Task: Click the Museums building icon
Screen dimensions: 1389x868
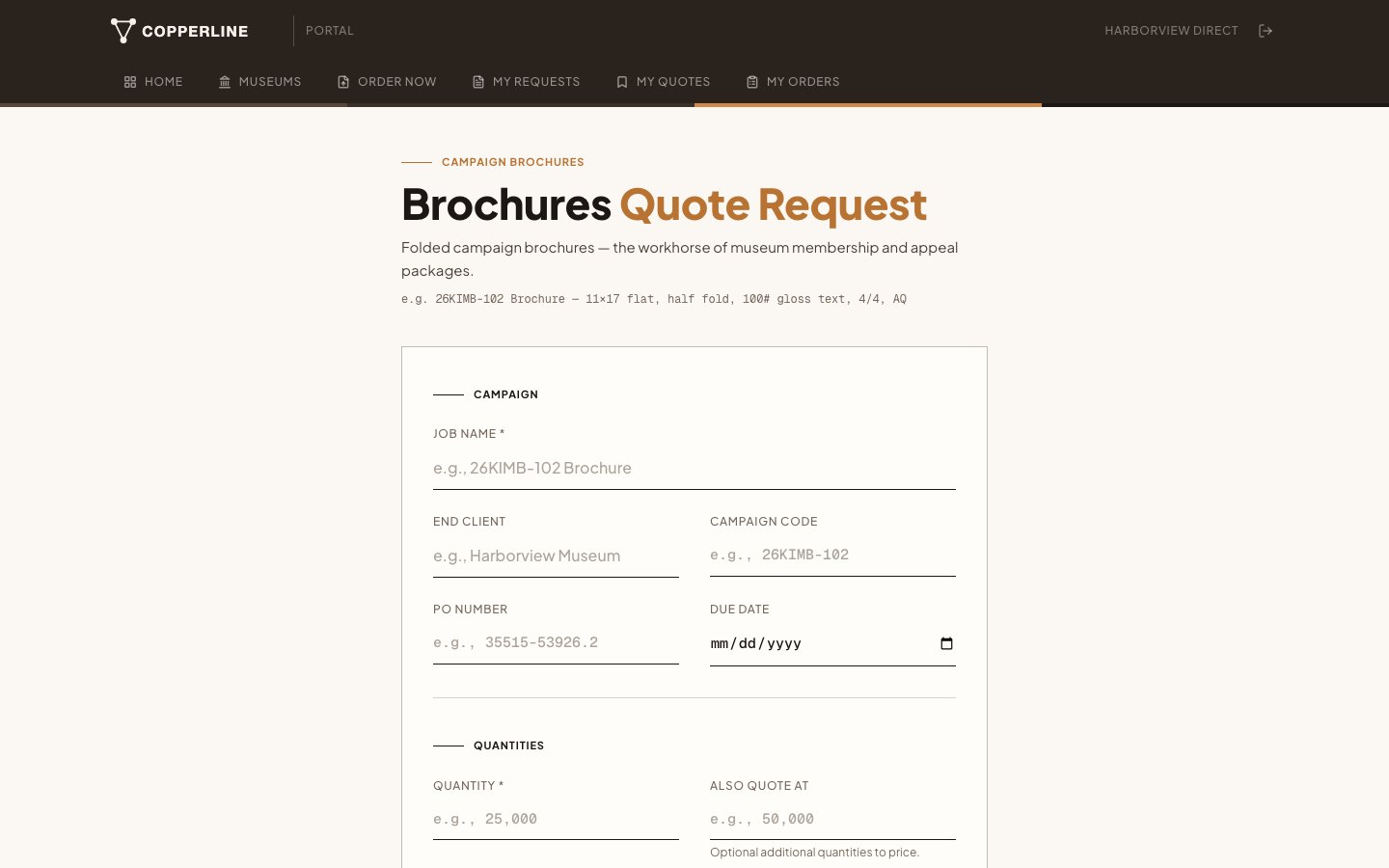Action: [x=225, y=82]
